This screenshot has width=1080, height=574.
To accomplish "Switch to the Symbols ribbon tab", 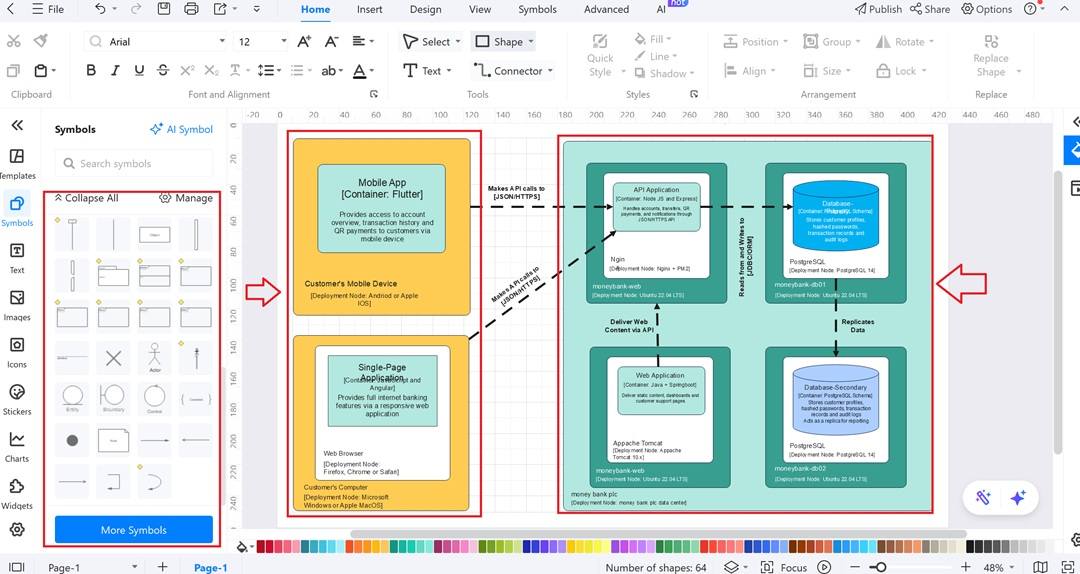I will click(537, 10).
